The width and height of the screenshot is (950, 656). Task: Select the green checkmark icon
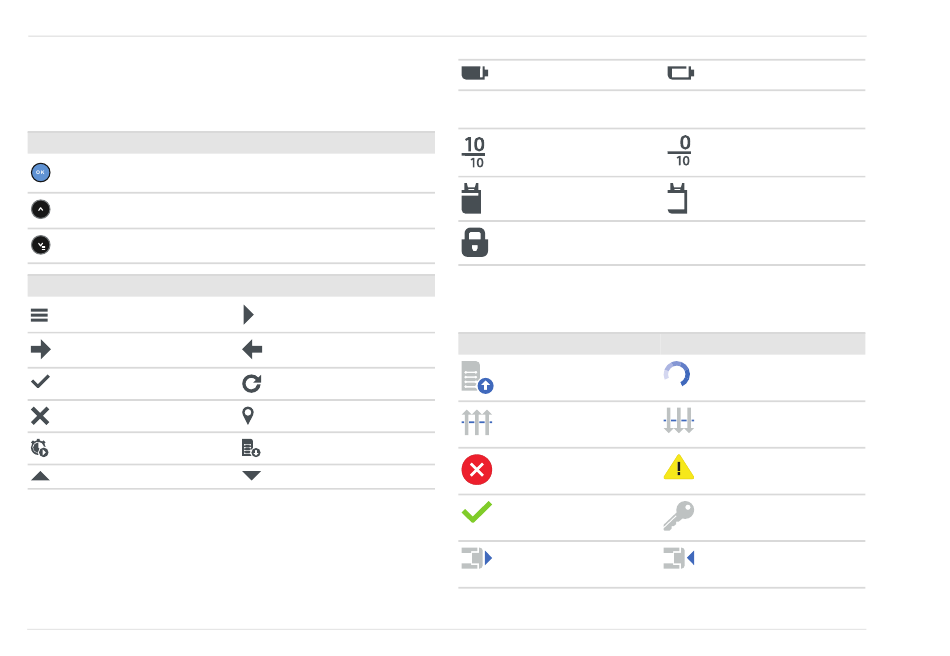477,512
